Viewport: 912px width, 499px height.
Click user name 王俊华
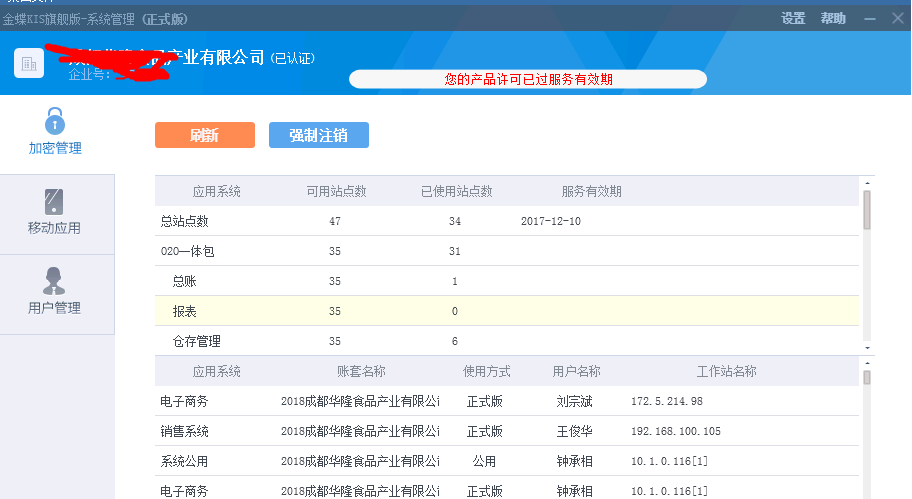point(574,431)
